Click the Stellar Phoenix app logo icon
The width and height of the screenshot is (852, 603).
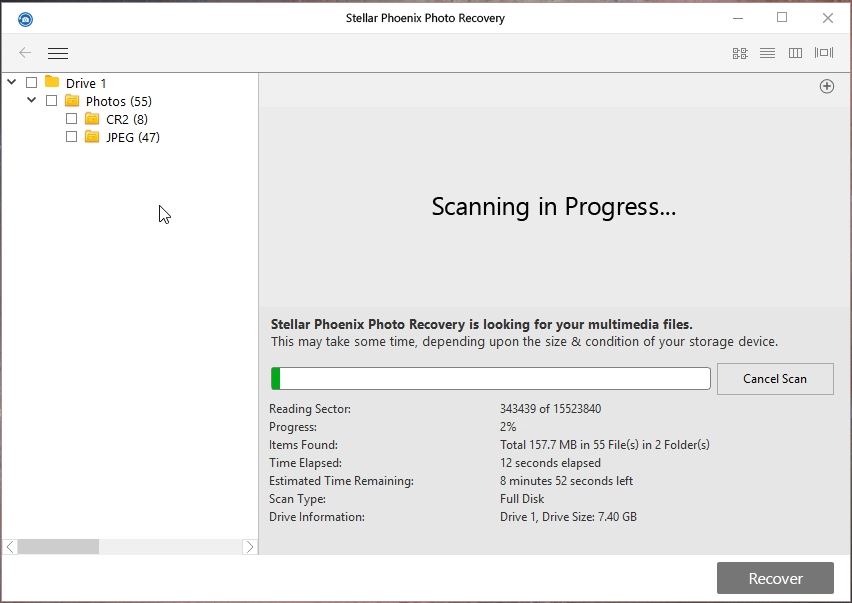[25, 19]
